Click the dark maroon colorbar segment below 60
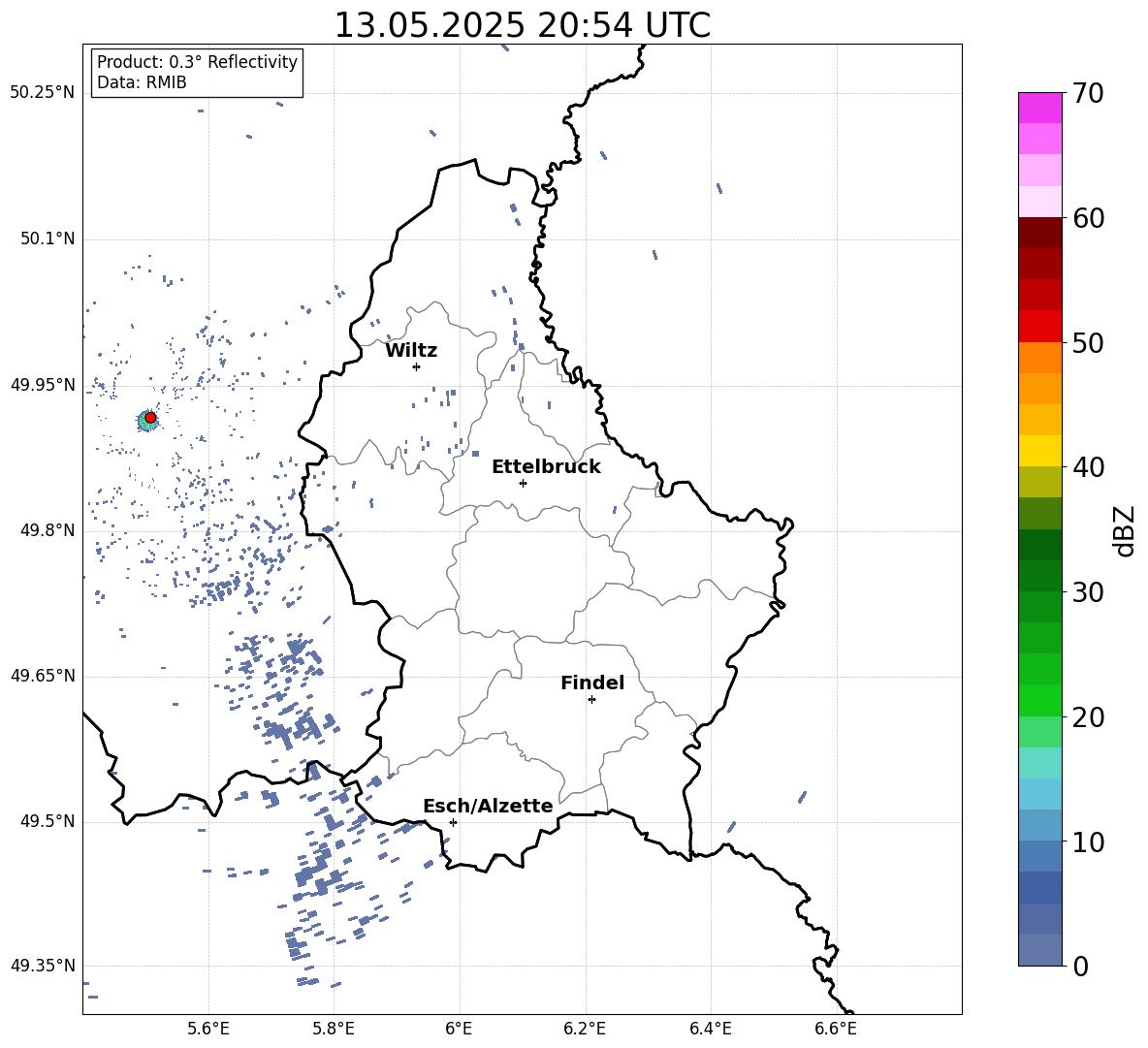Screen dimensions: 1148x1048 pyautogui.click(x=1040, y=233)
